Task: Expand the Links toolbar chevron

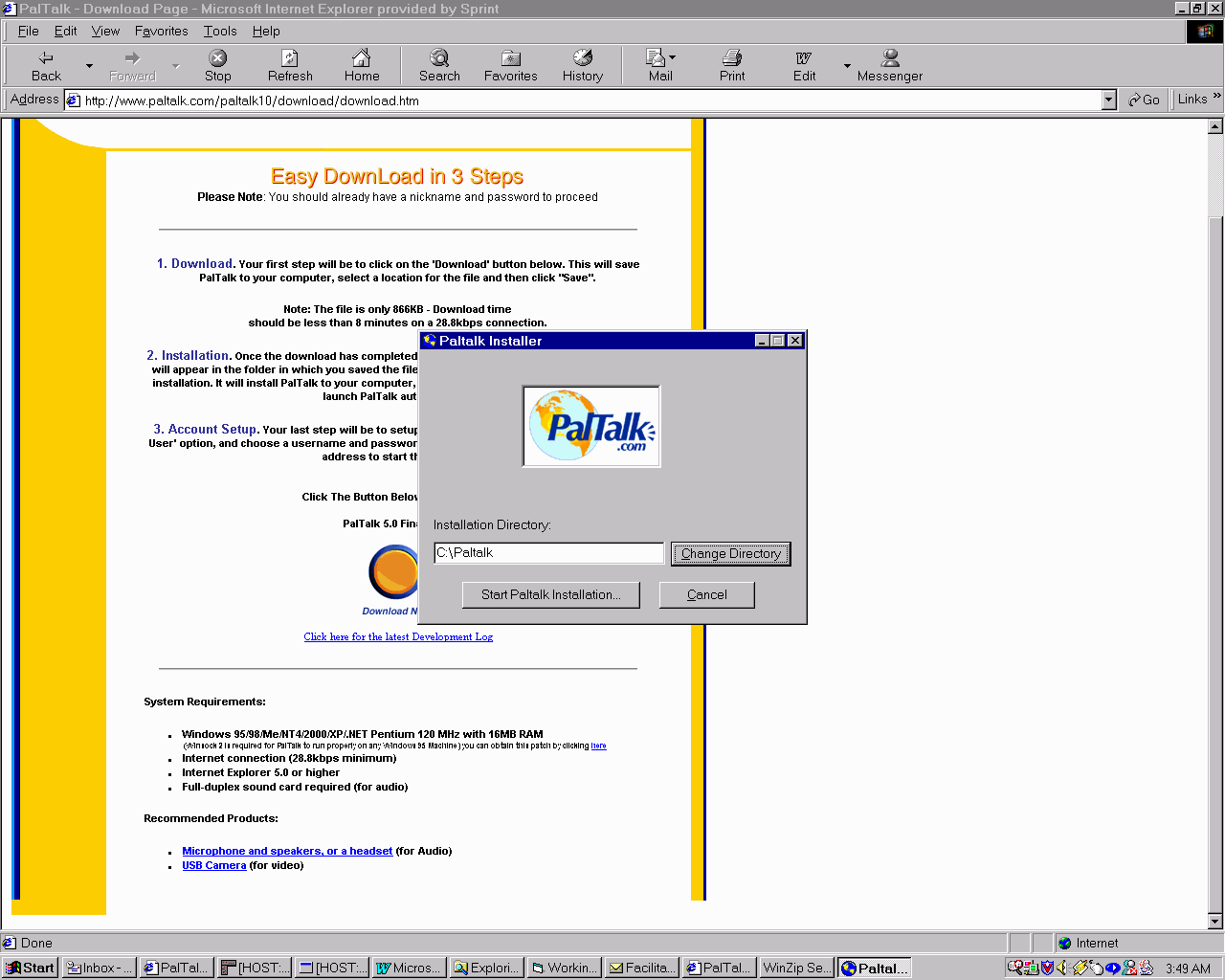Action: [x=1216, y=96]
